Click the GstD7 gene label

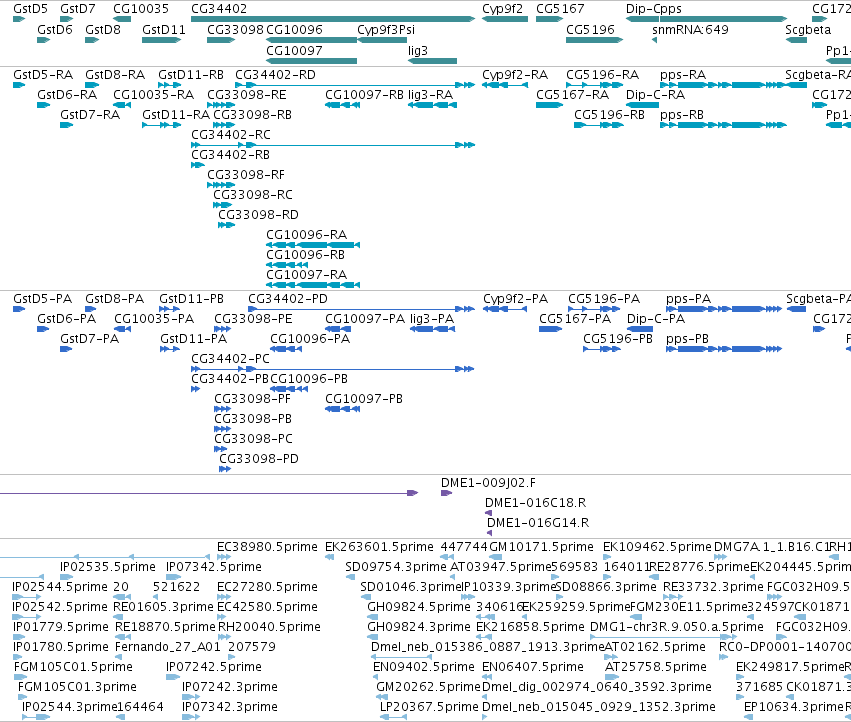coord(78,9)
